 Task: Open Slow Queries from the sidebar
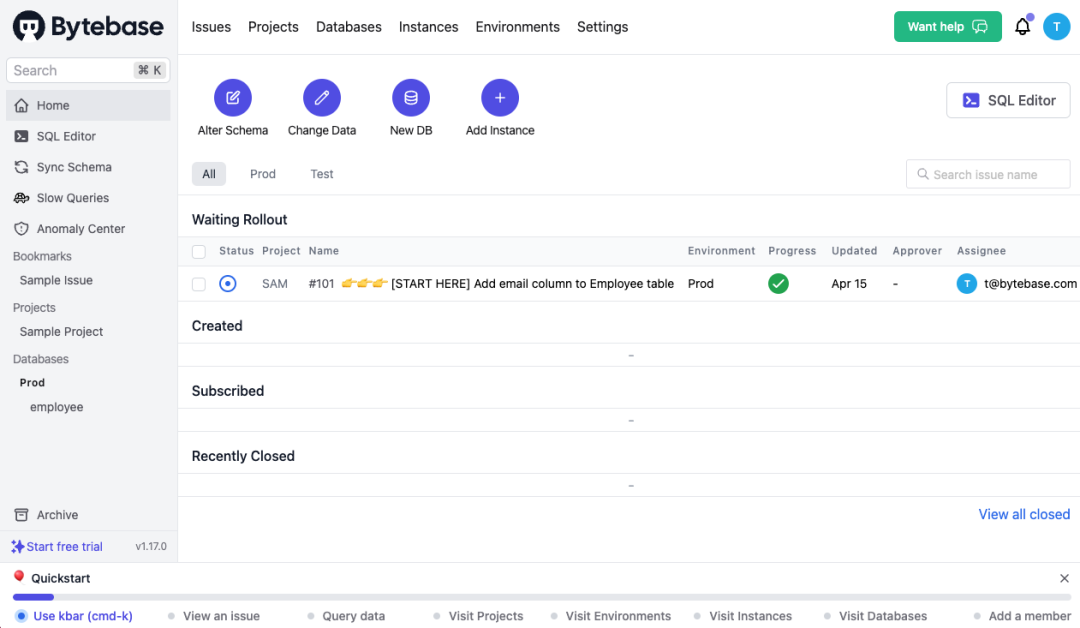[x=69, y=197]
